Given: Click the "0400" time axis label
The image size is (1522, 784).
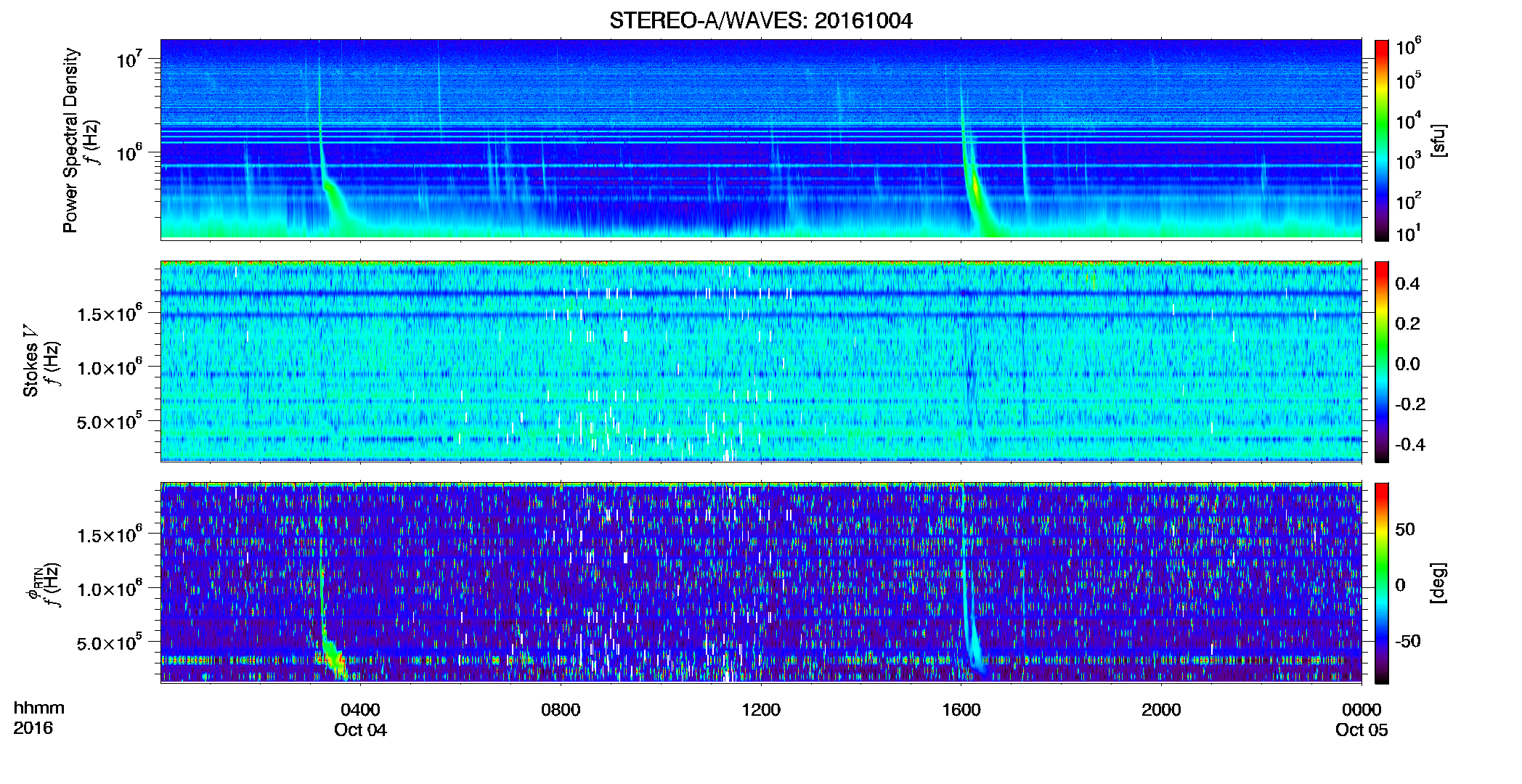Looking at the screenshot, I should [360, 709].
